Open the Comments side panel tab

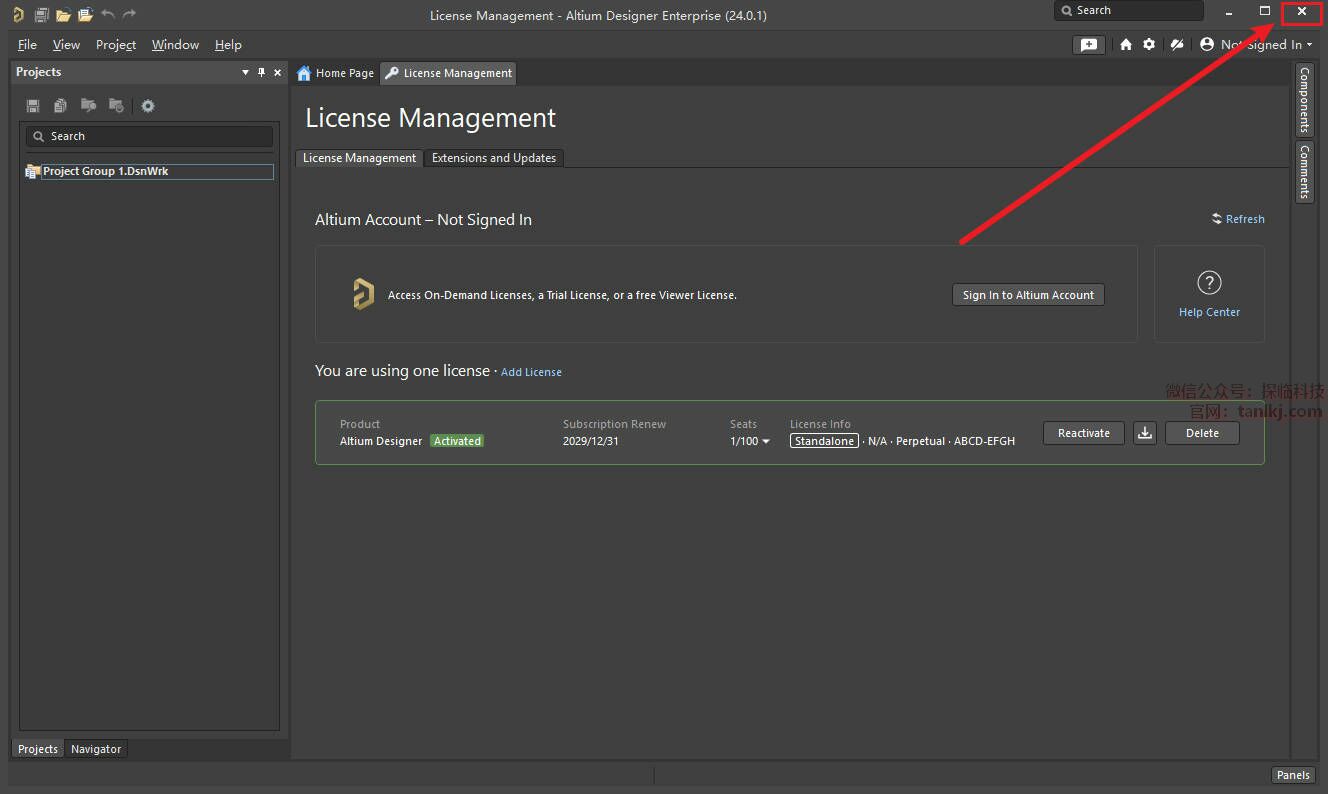click(x=1304, y=171)
